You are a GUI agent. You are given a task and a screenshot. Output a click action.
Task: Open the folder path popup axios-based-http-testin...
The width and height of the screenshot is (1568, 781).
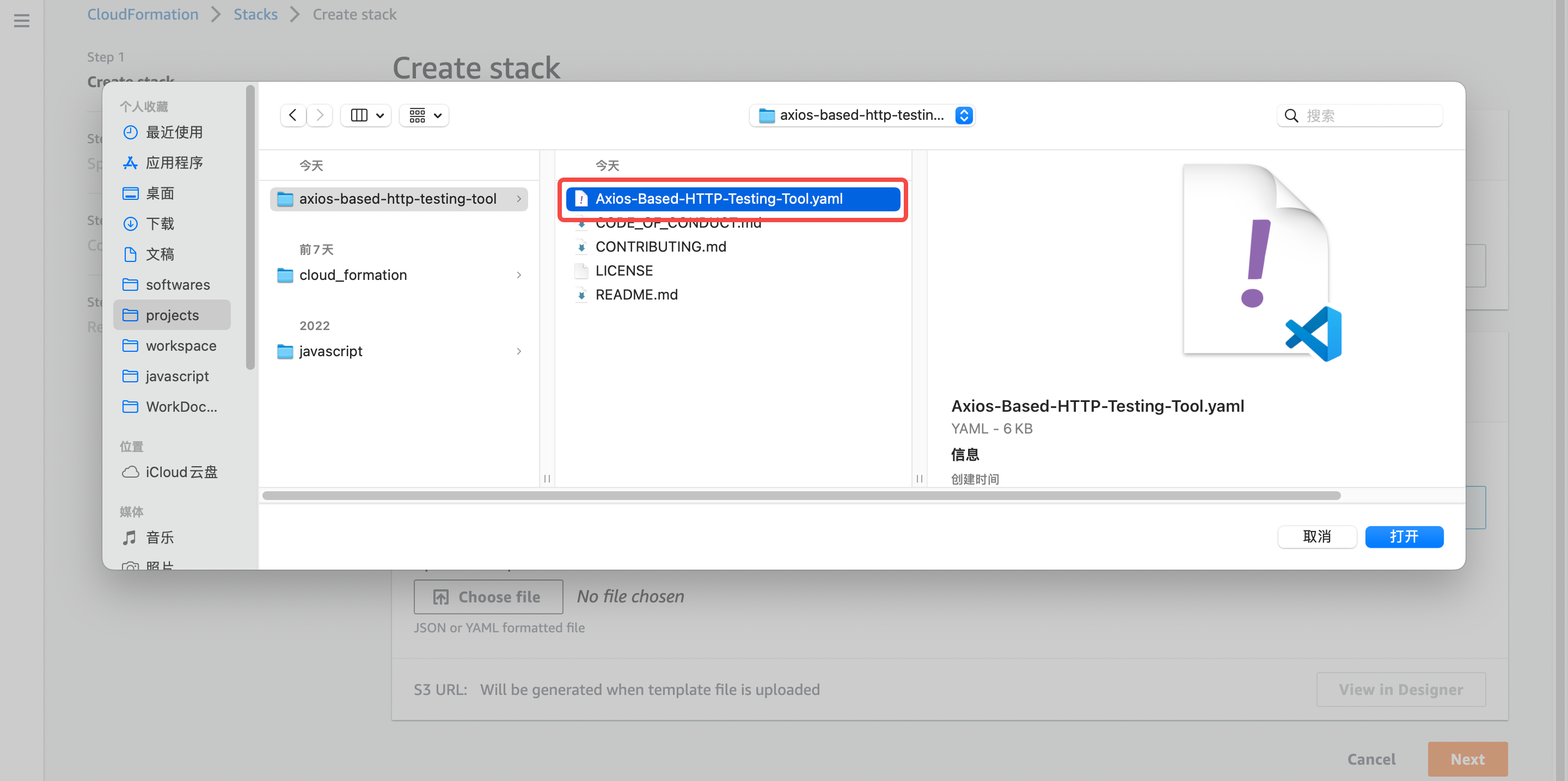pyautogui.click(x=862, y=115)
